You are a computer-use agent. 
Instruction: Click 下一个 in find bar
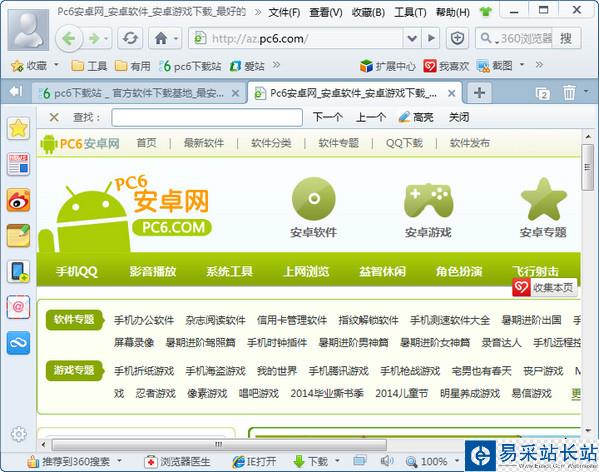tap(328, 117)
